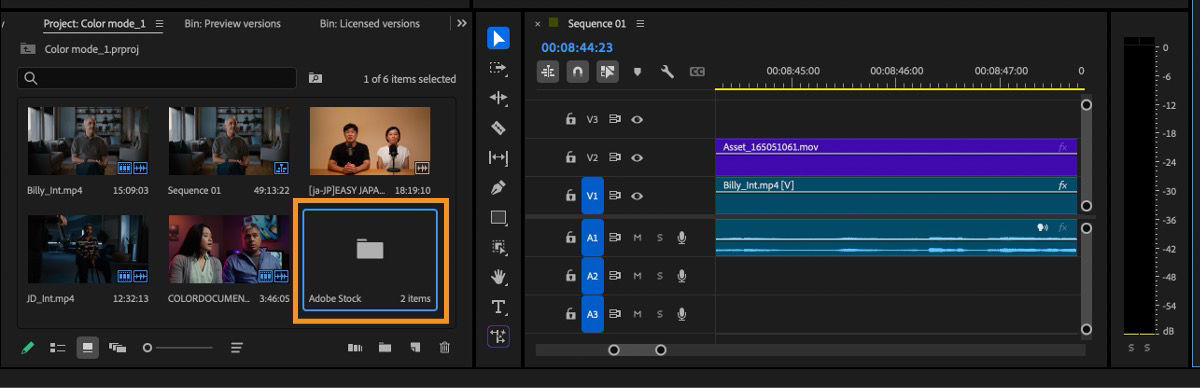Toggle A1 track targeting button

click(592, 238)
